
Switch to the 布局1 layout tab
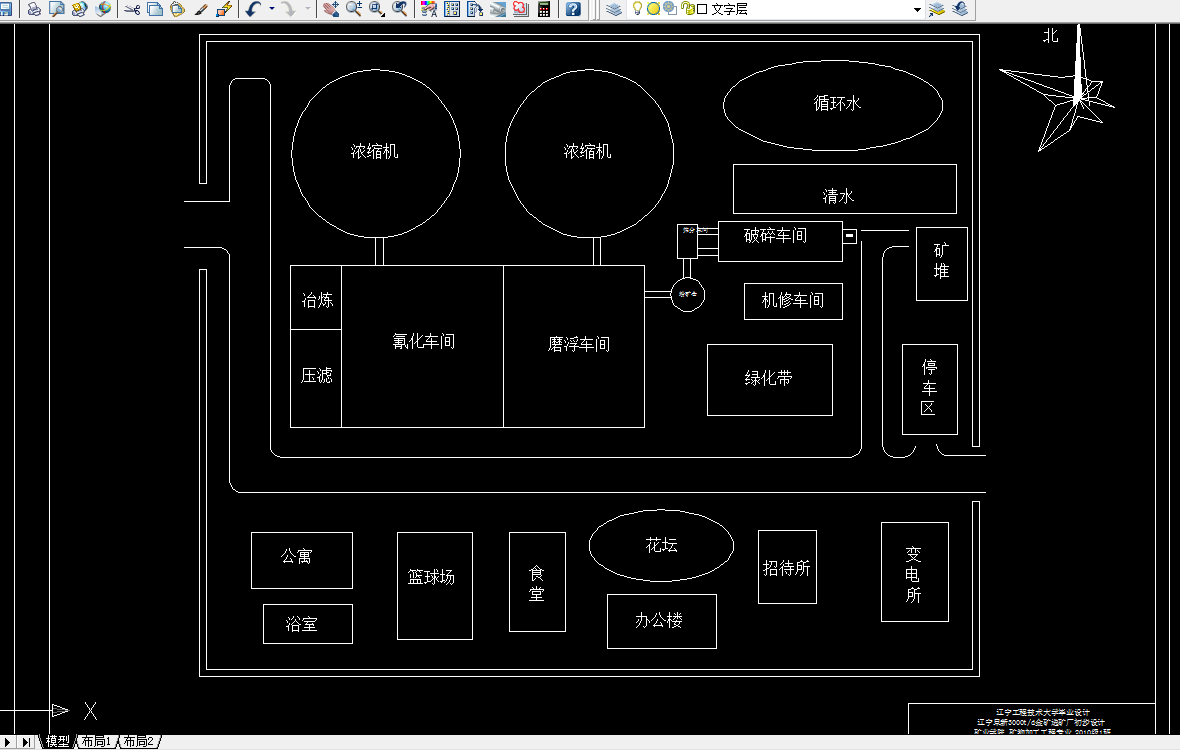(x=95, y=742)
